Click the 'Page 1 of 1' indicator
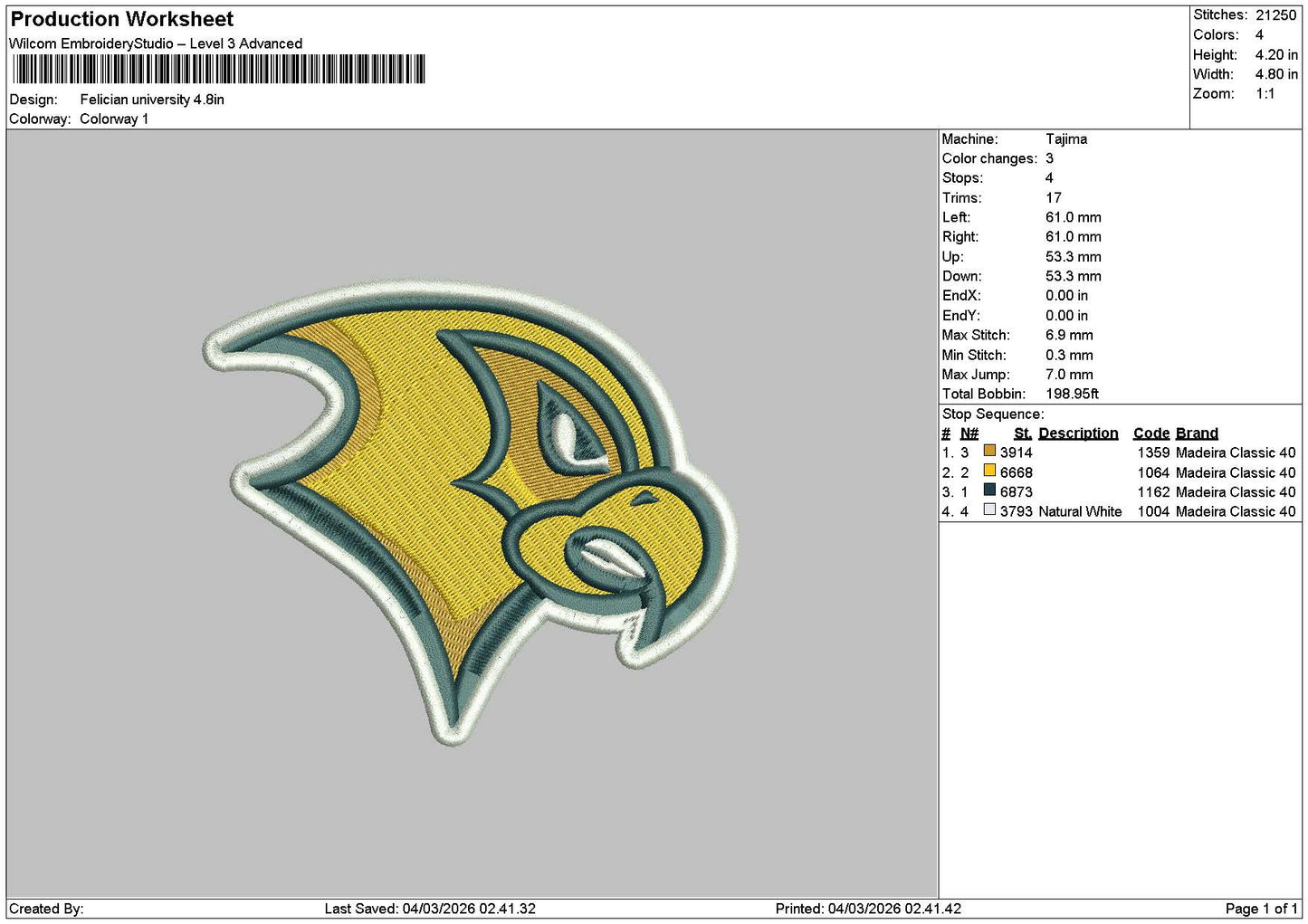The width and height of the screenshot is (1308, 924). click(1262, 909)
